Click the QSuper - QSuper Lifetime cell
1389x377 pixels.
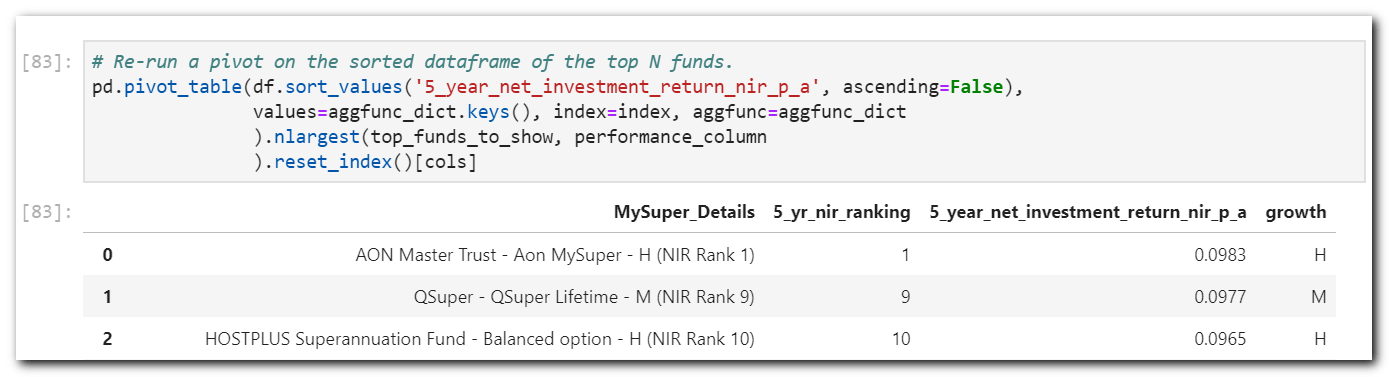[x=584, y=297]
